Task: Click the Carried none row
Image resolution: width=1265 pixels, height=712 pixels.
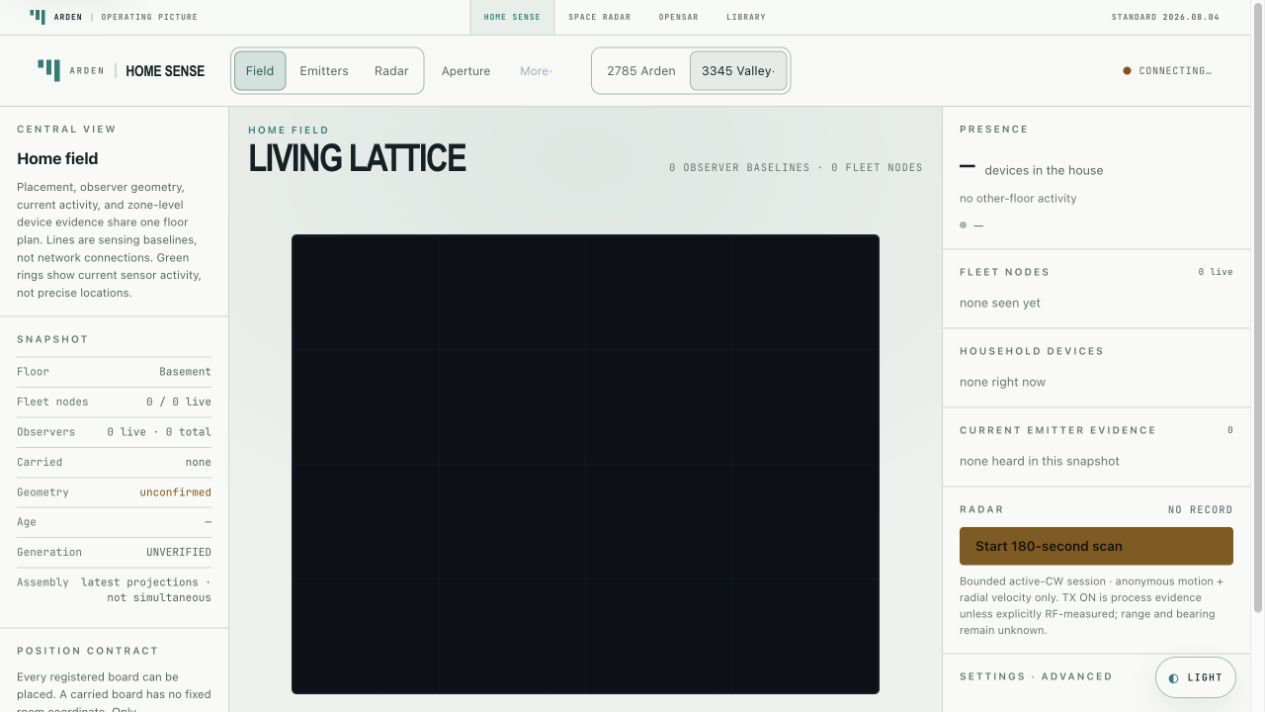Action: click(114, 462)
